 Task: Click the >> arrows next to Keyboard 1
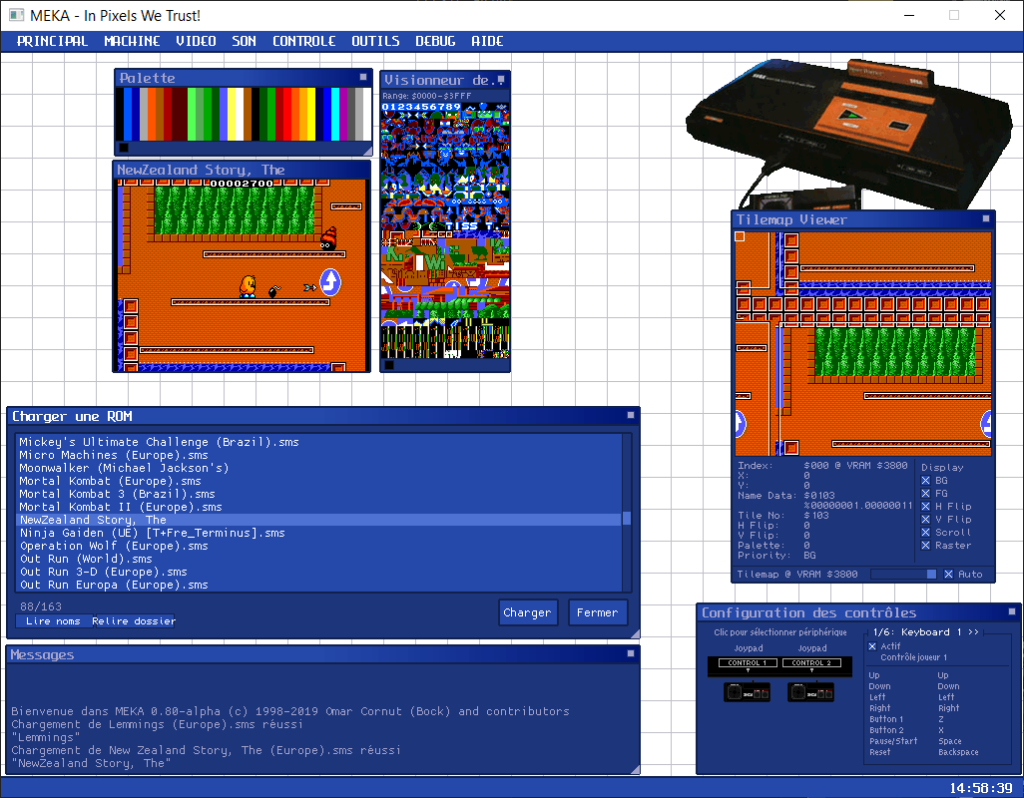click(973, 632)
